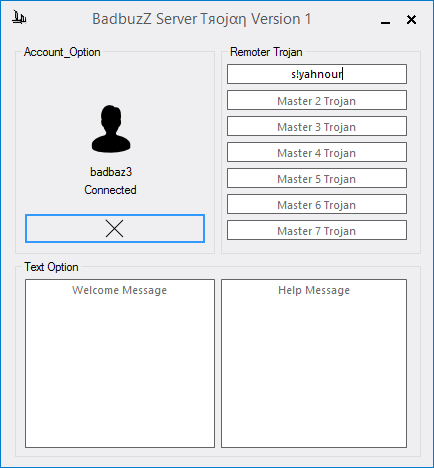The height and width of the screenshot is (468, 434).
Task: Click inside the Help Message text box
Action: [314, 363]
